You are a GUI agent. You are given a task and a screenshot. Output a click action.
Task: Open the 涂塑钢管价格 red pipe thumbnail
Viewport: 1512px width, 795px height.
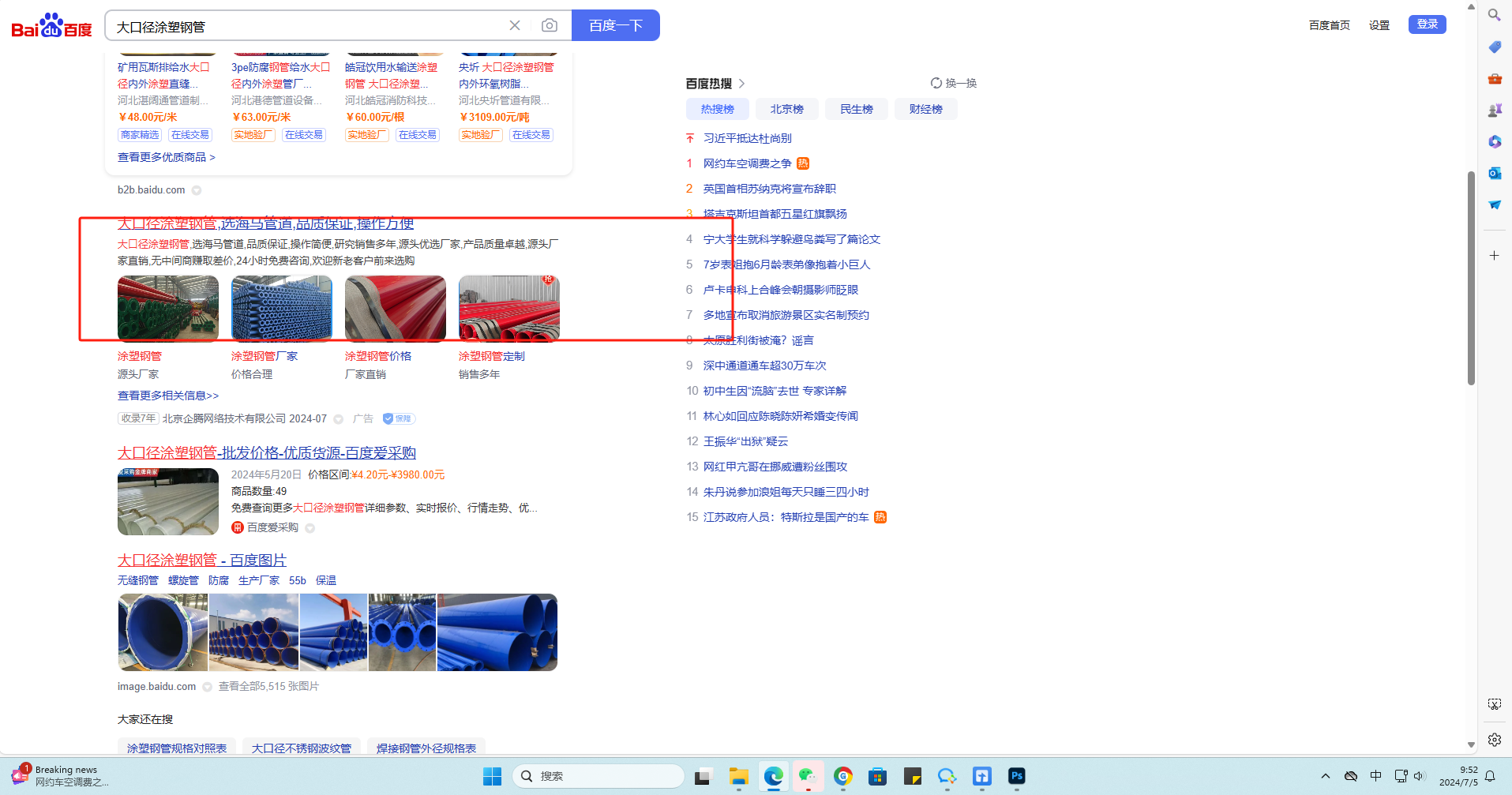click(x=396, y=309)
